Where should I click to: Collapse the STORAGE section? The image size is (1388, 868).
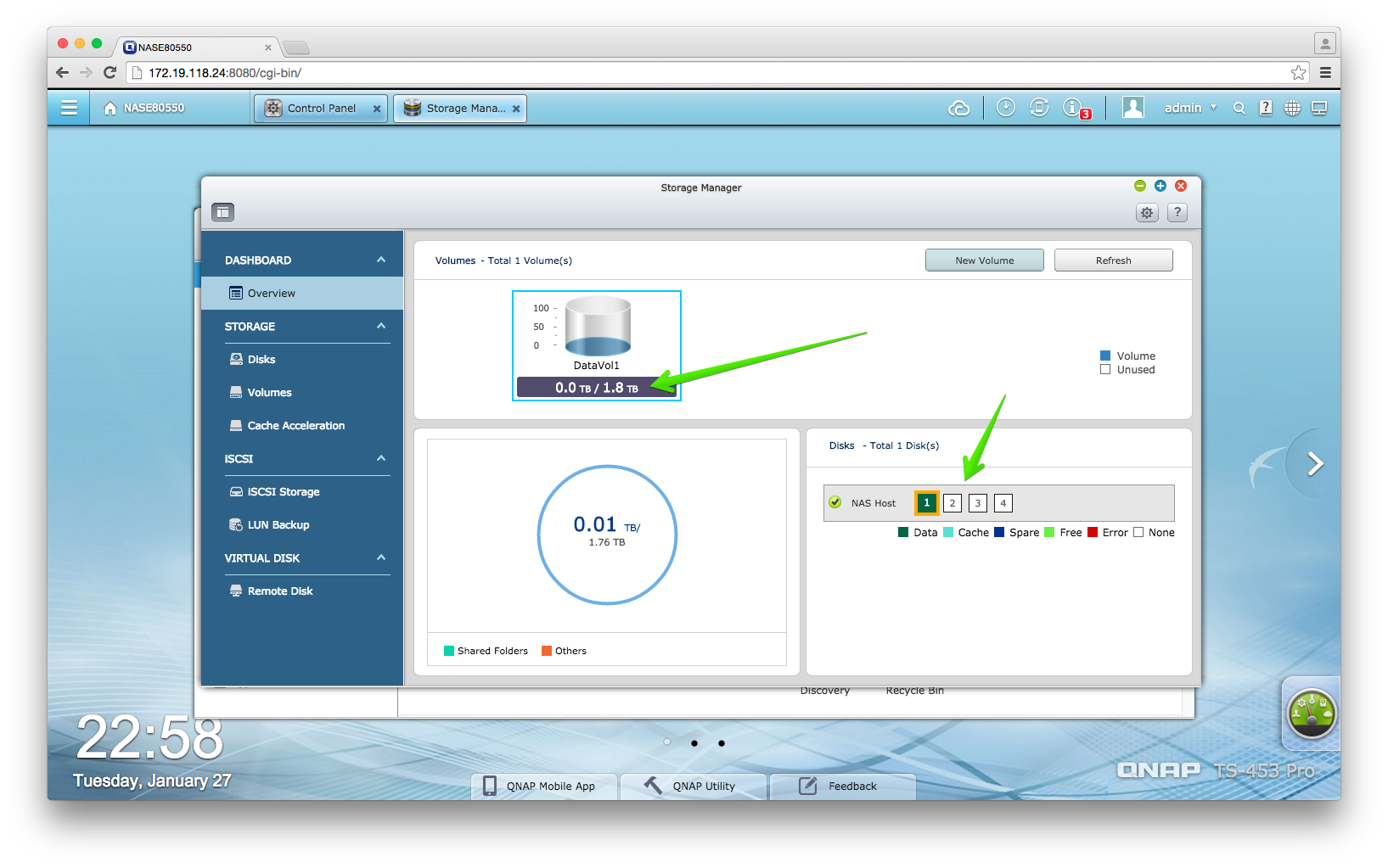coord(381,326)
